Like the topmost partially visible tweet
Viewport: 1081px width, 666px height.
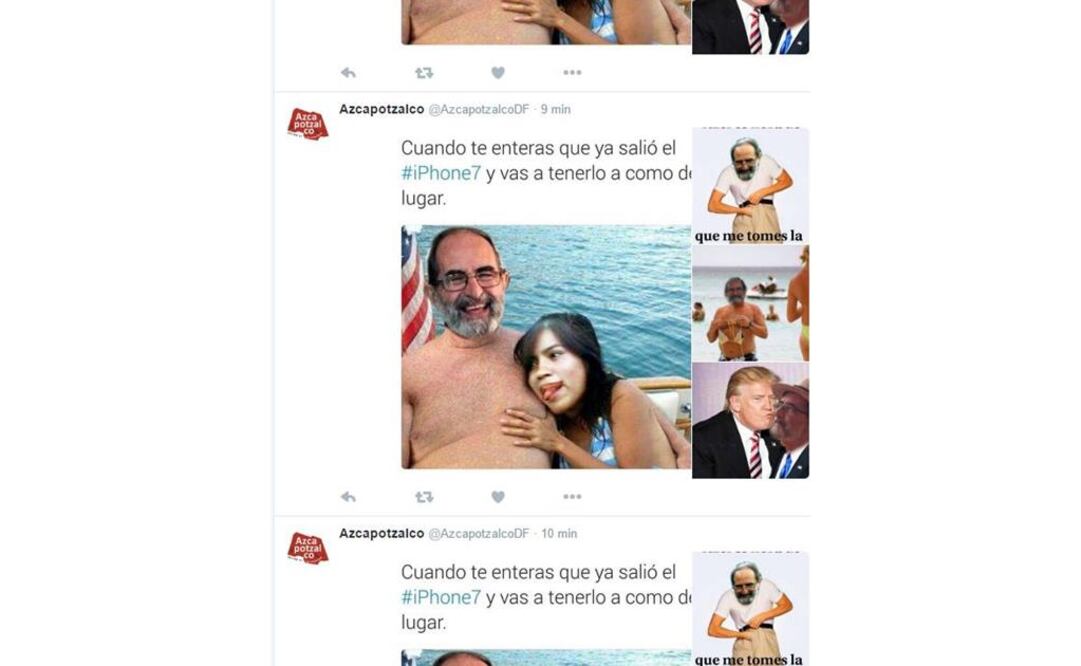[x=498, y=72]
